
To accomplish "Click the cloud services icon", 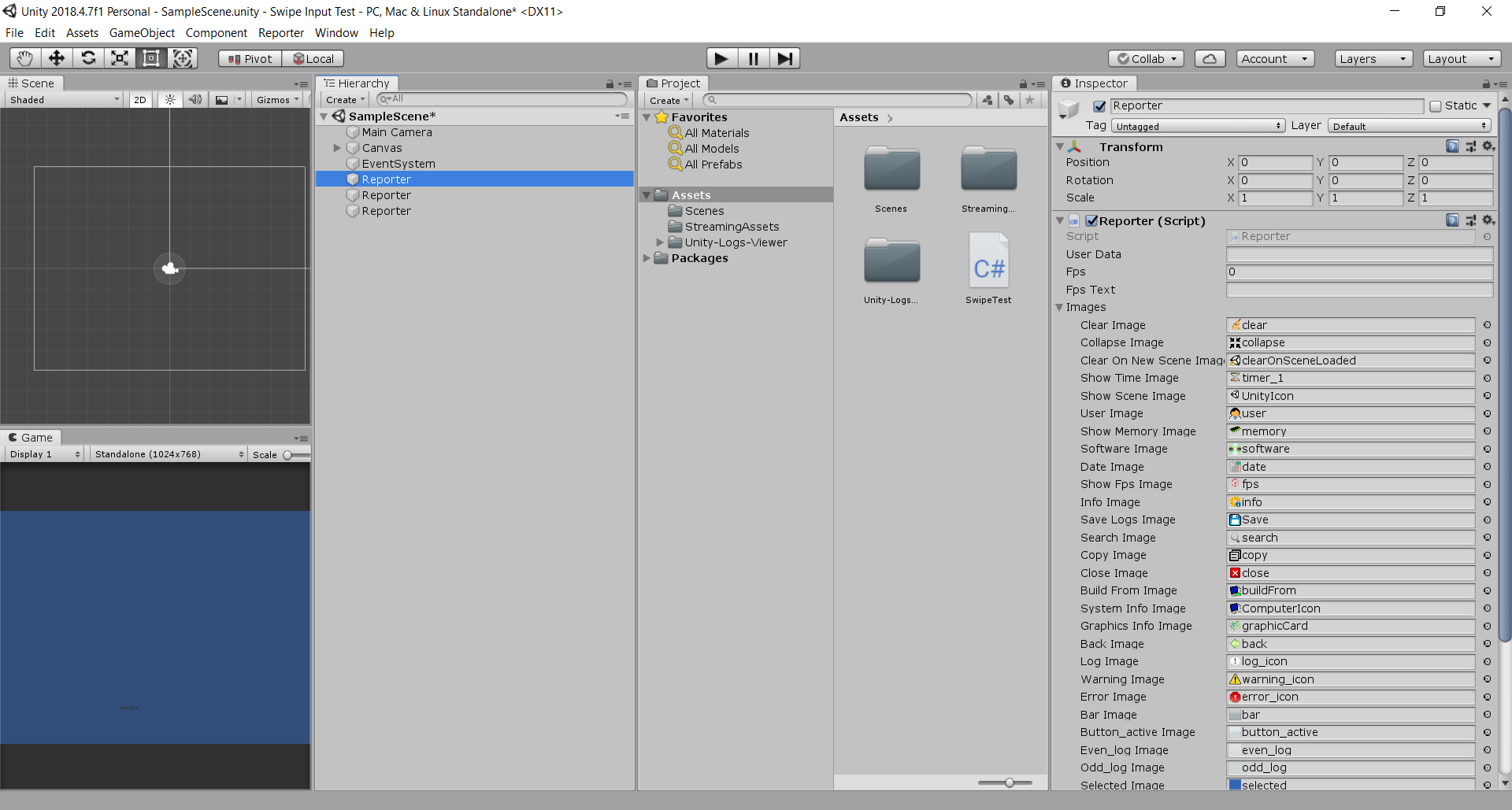I will (x=1210, y=57).
